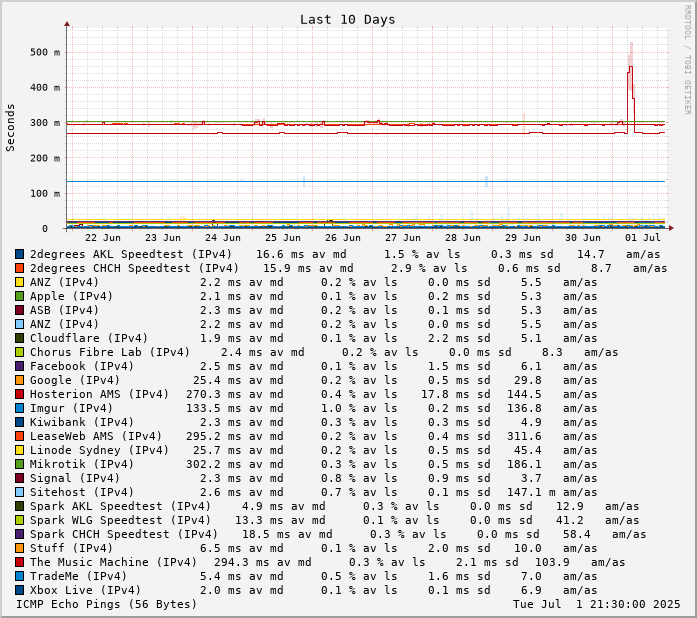The height and width of the screenshot is (618, 697).
Task: Click the Signal (IPv4) legend swatch
Action: 19,478
